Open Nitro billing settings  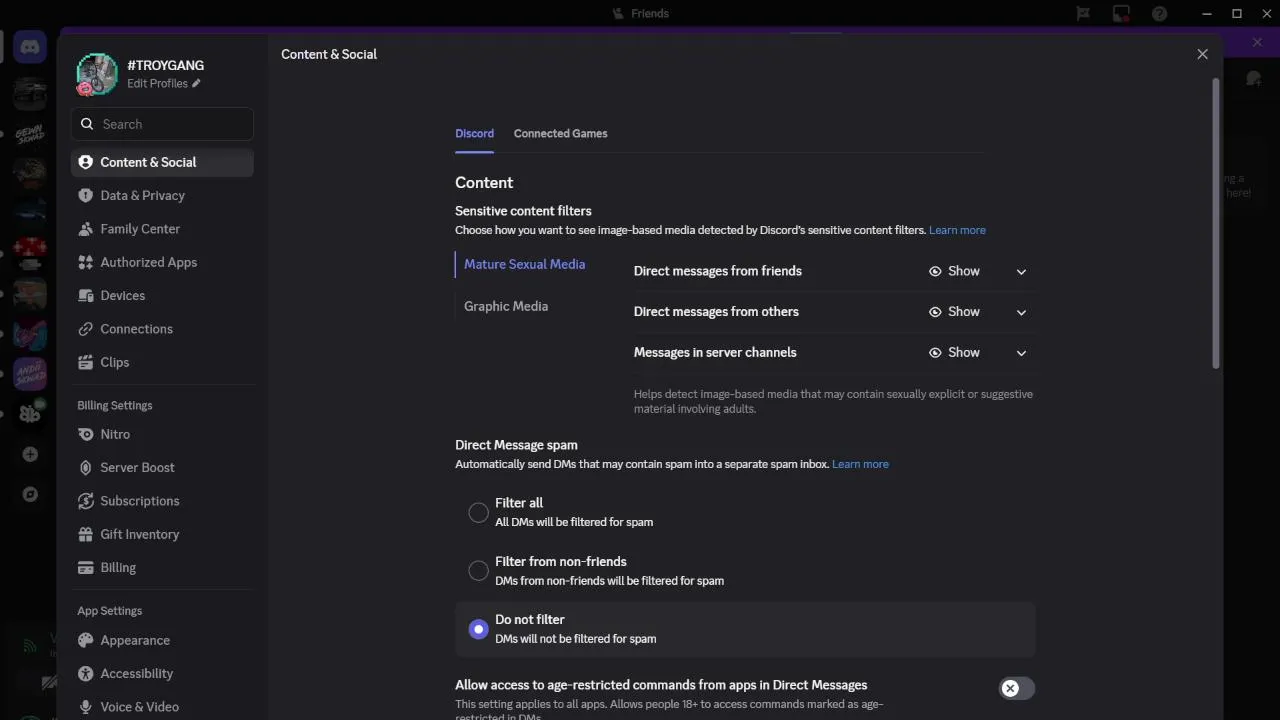pos(115,434)
